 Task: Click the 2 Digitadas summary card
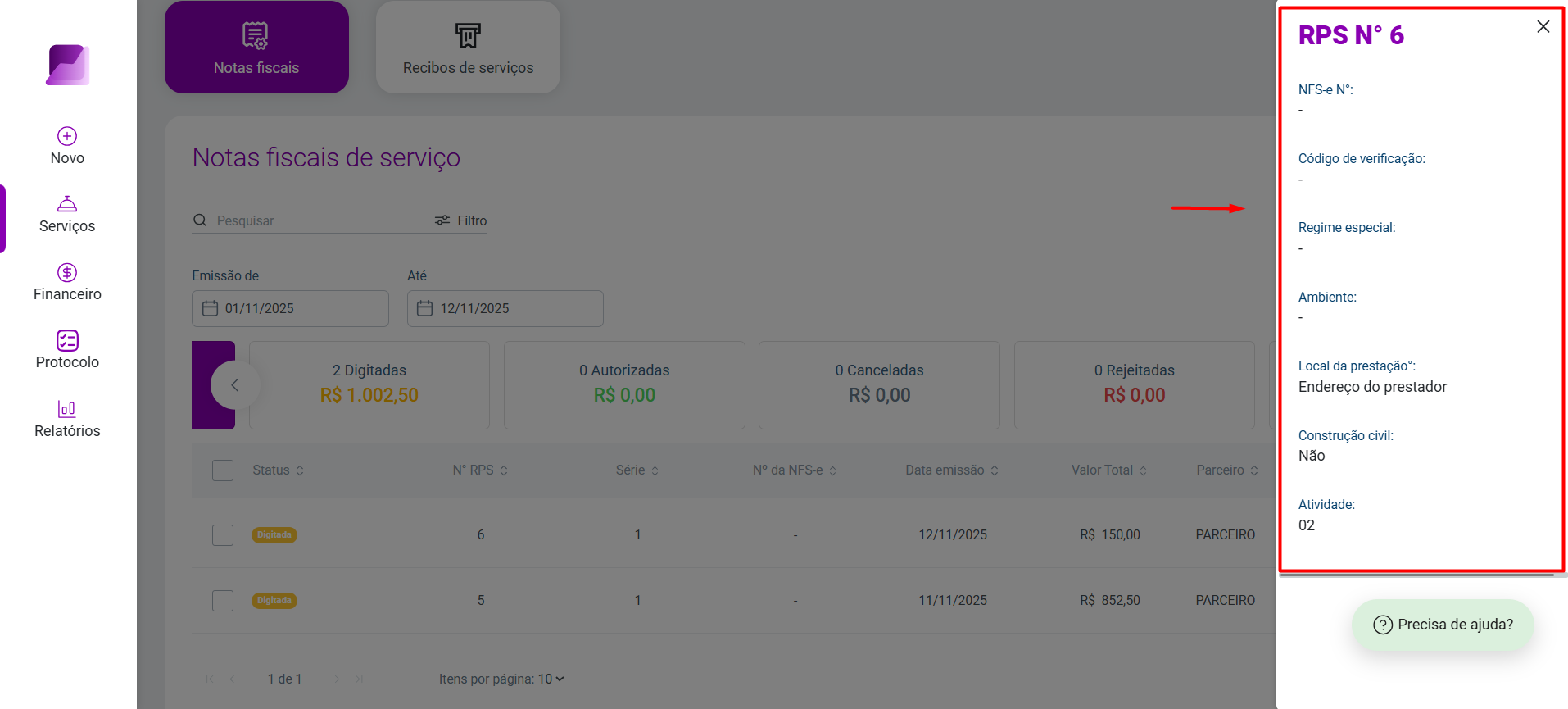pyautogui.click(x=369, y=385)
